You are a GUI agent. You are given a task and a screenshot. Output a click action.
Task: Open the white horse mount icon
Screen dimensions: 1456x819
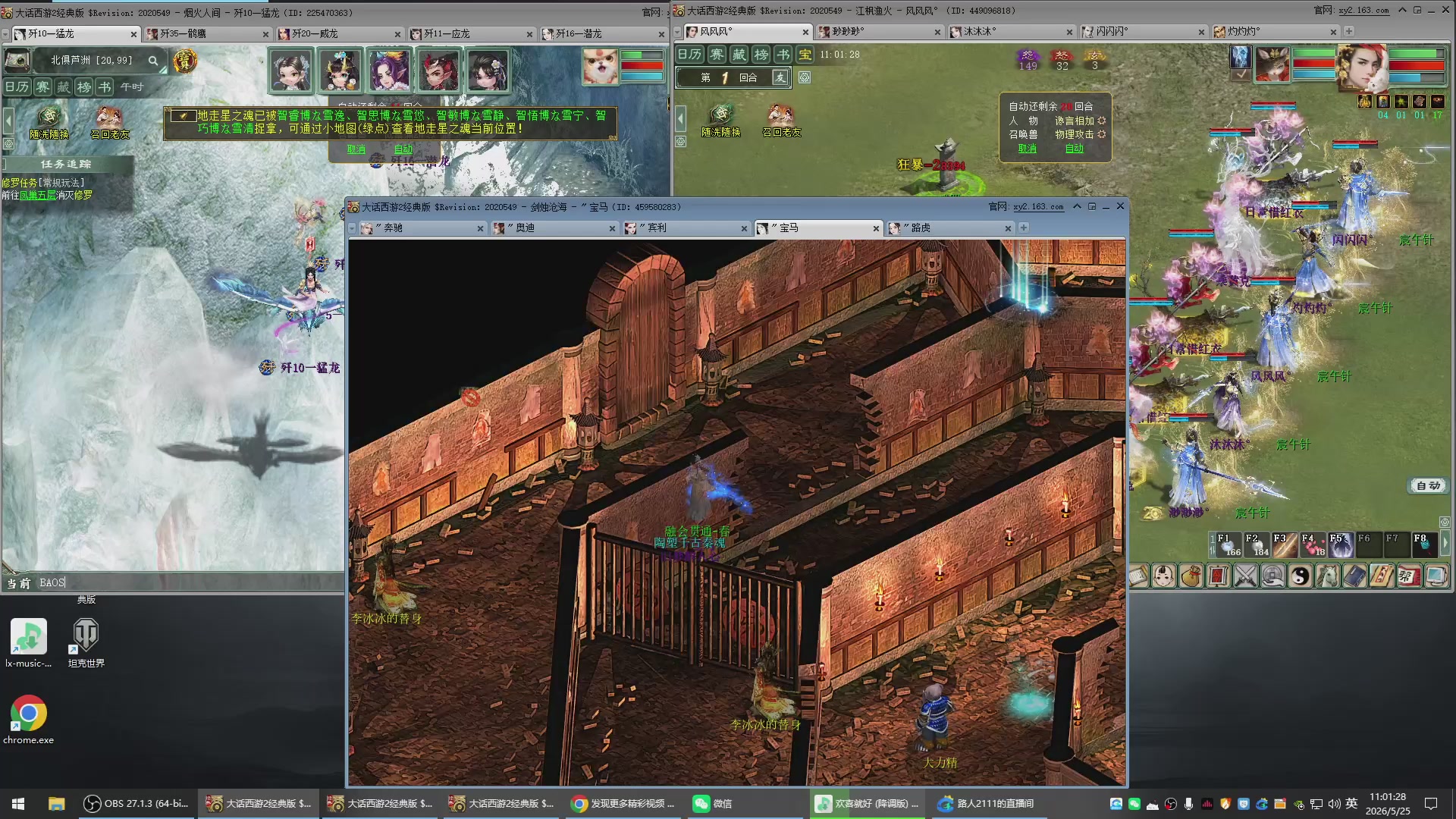point(1327,576)
